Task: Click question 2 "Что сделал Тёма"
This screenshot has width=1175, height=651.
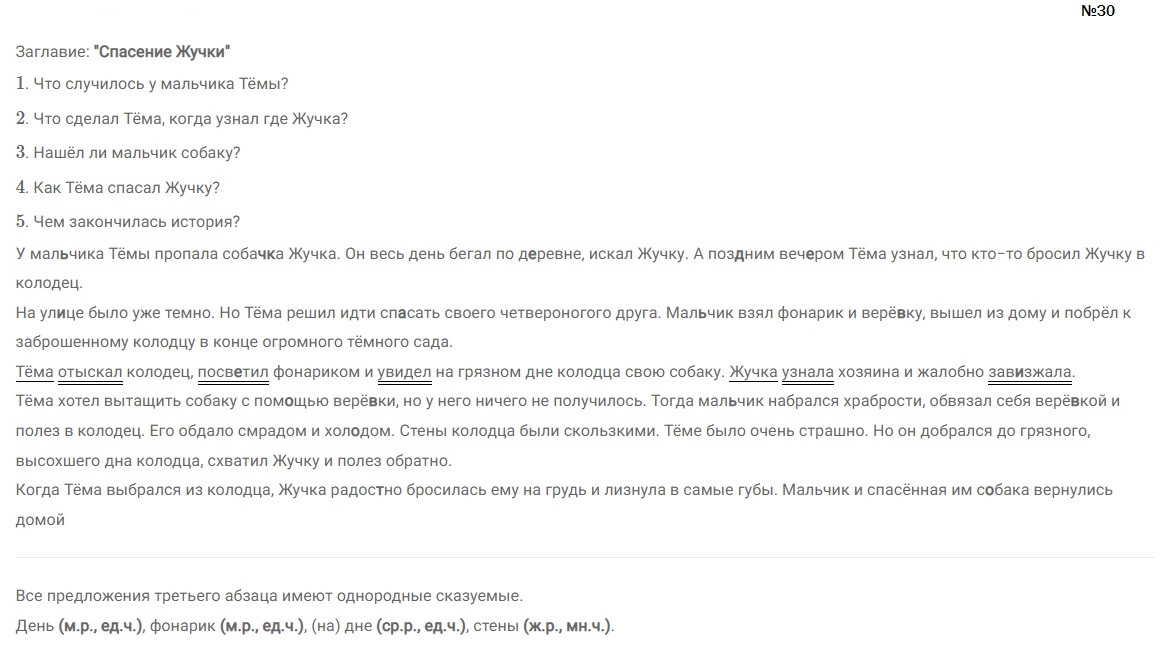Action: point(182,118)
